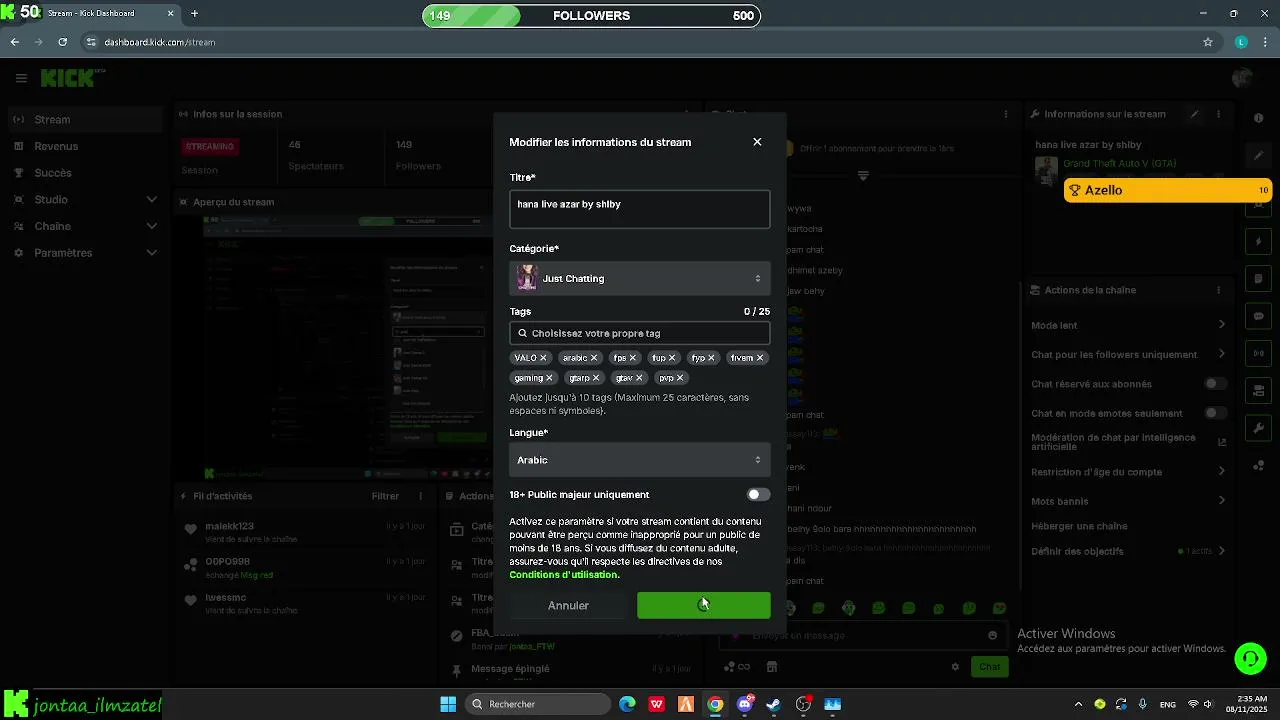Remove the gaming tag
This screenshot has width=1280, height=720.
pos(549,378)
